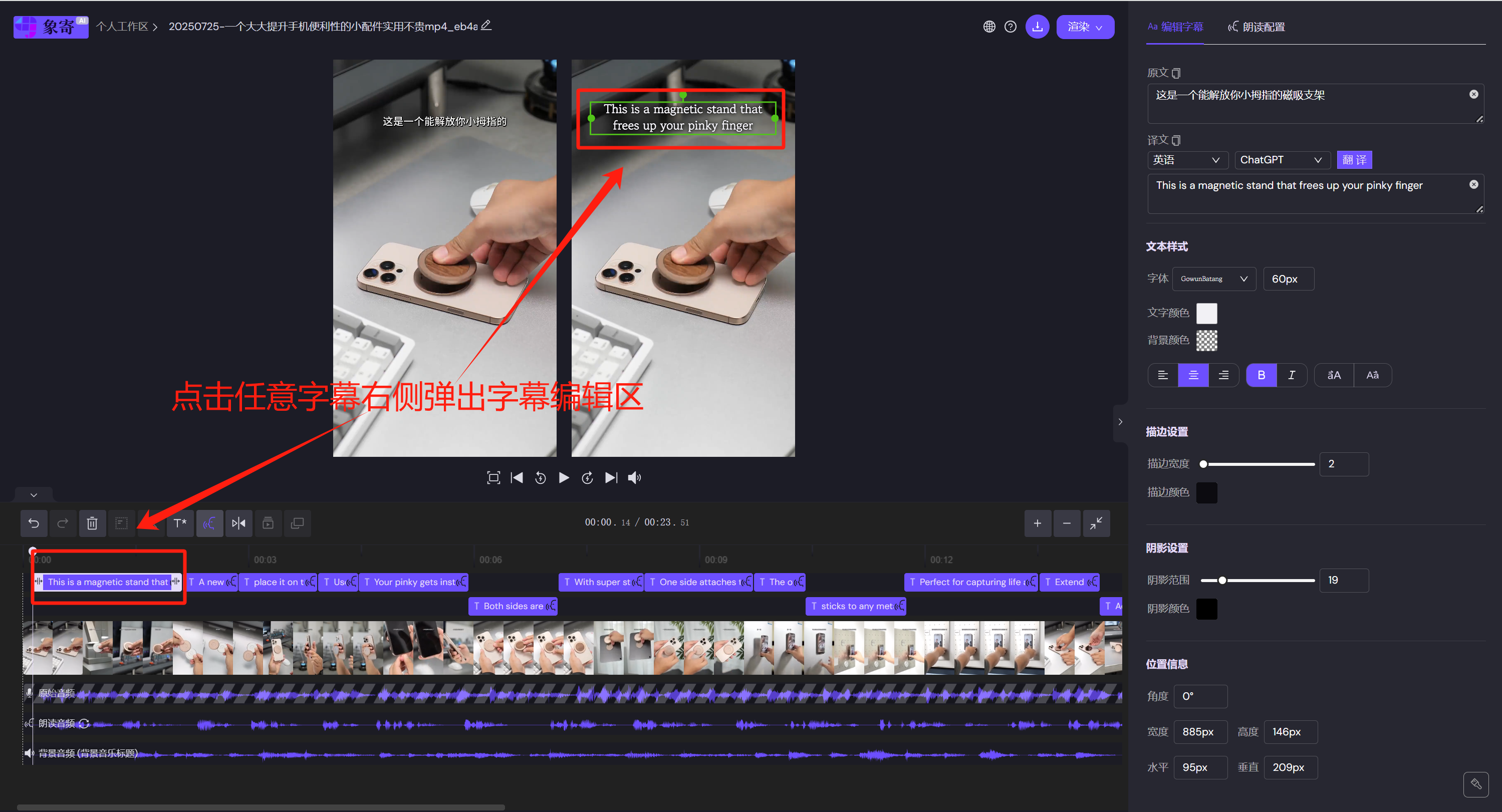Toggle italic subtitle text
The image size is (1502, 812).
[1291, 375]
